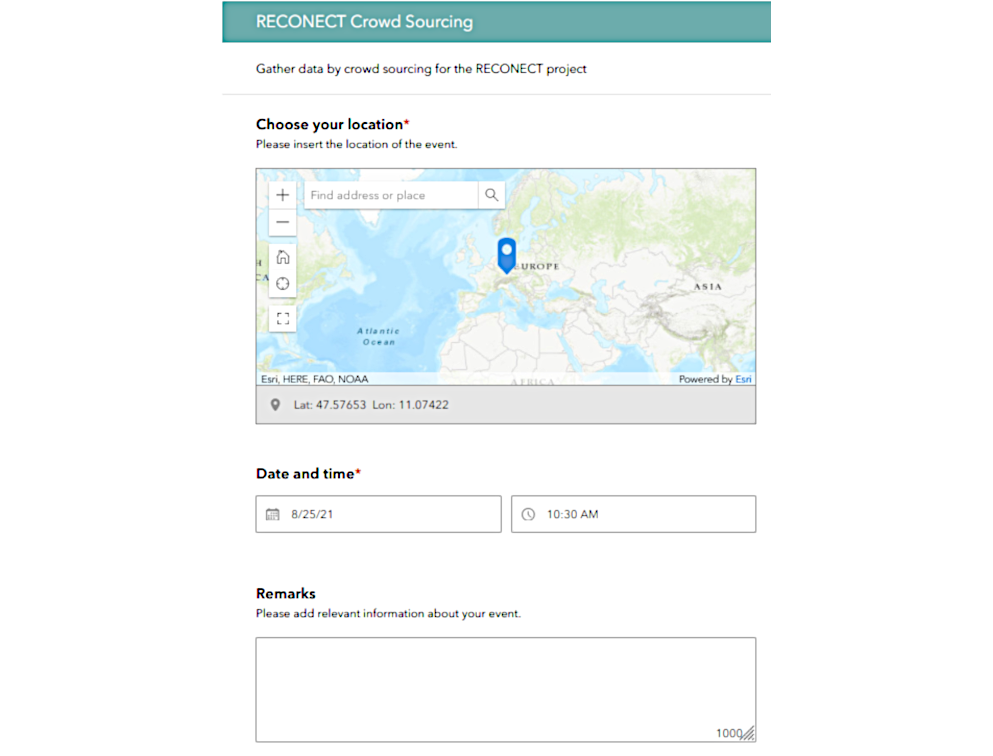The image size is (993, 756).
Task: Focus the Find address or place field
Action: pyautogui.click(x=391, y=195)
